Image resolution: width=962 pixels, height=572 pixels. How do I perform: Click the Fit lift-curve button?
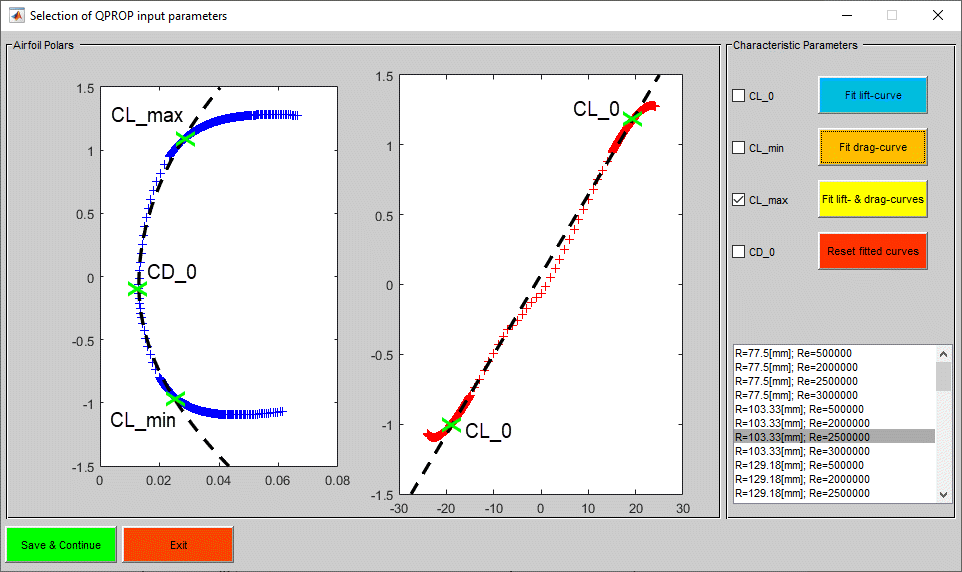coord(872,95)
